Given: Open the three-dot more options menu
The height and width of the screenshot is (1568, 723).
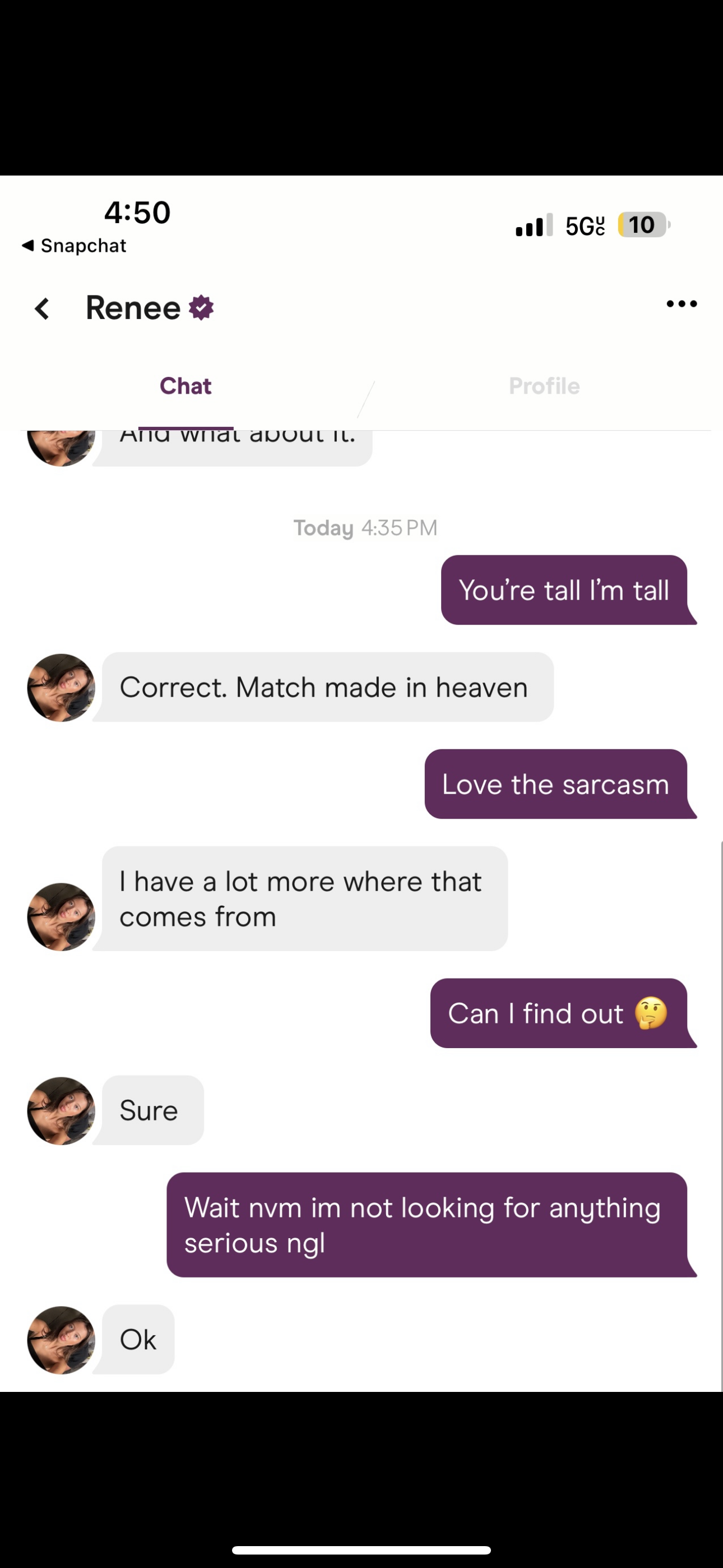Looking at the screenshot, I should [682, 304].
